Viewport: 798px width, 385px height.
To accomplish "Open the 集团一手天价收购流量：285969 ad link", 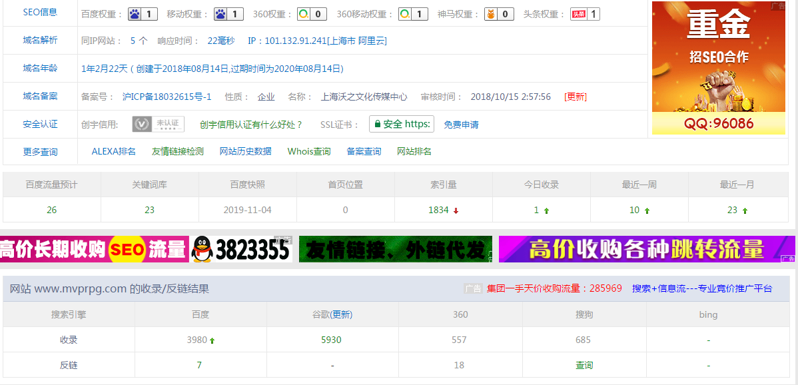I will pyautogui.click(x=554, y=289).
